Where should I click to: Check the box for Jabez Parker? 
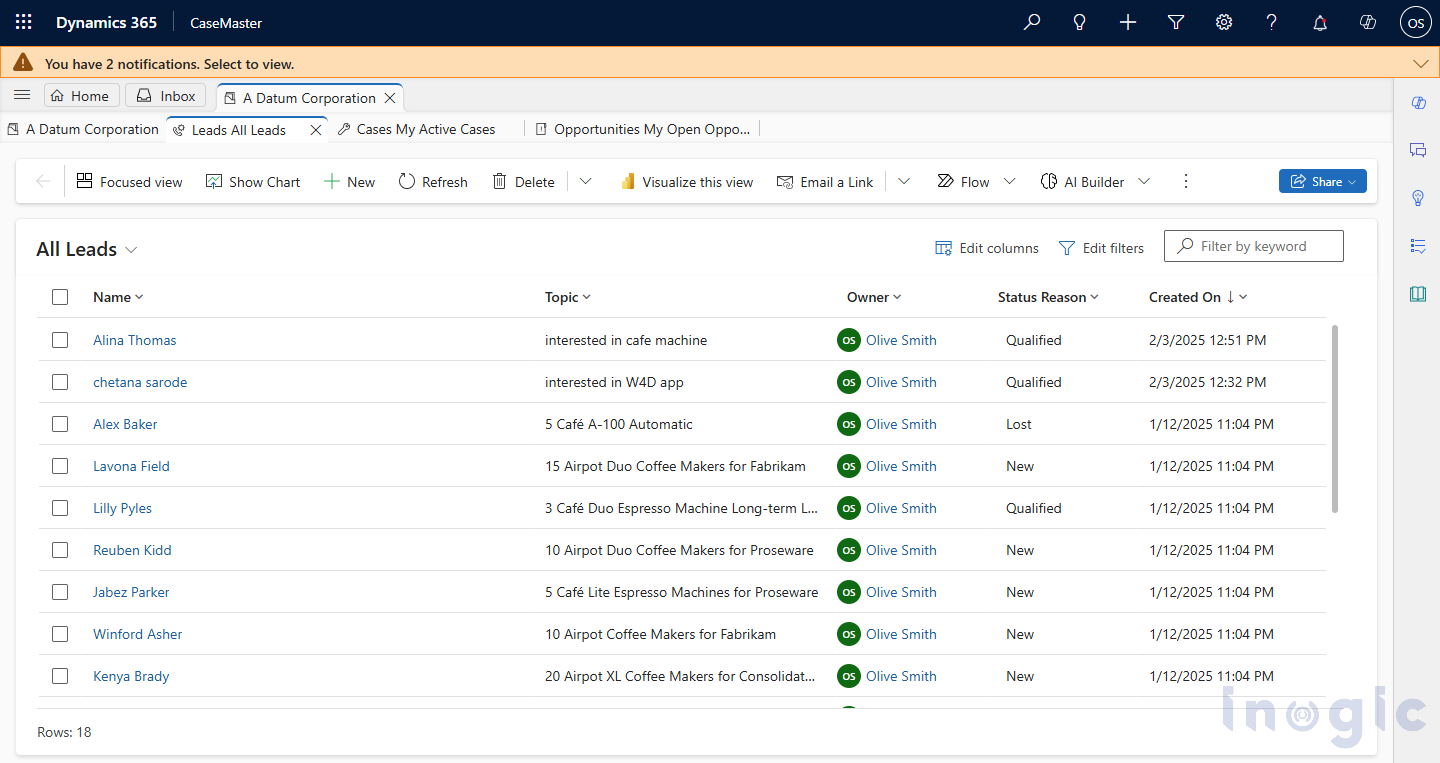pos(60,592)
